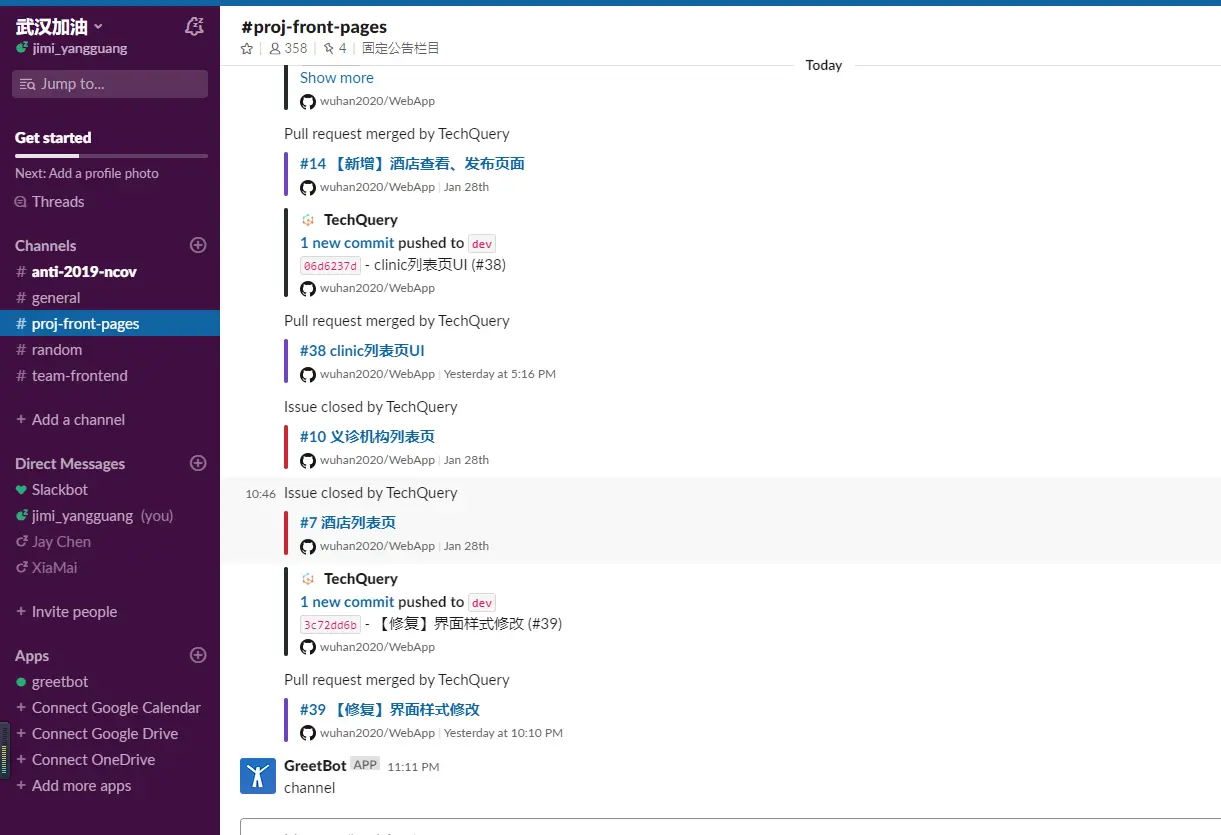Viewport: 1221px width, 835px height.
Task: Expand message with Show more
Action: point(336,77)
